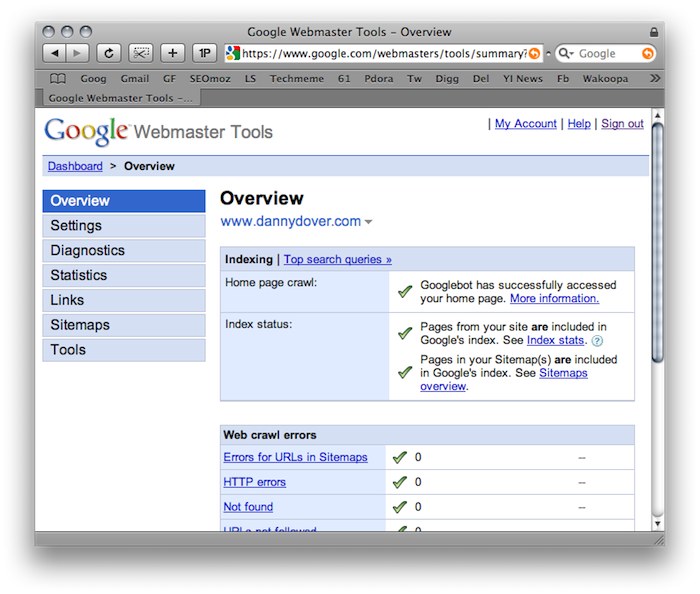The height and width of the screenshot is (594, 700).
Task: Open Tools in the left sidebar
Action: 124,350
